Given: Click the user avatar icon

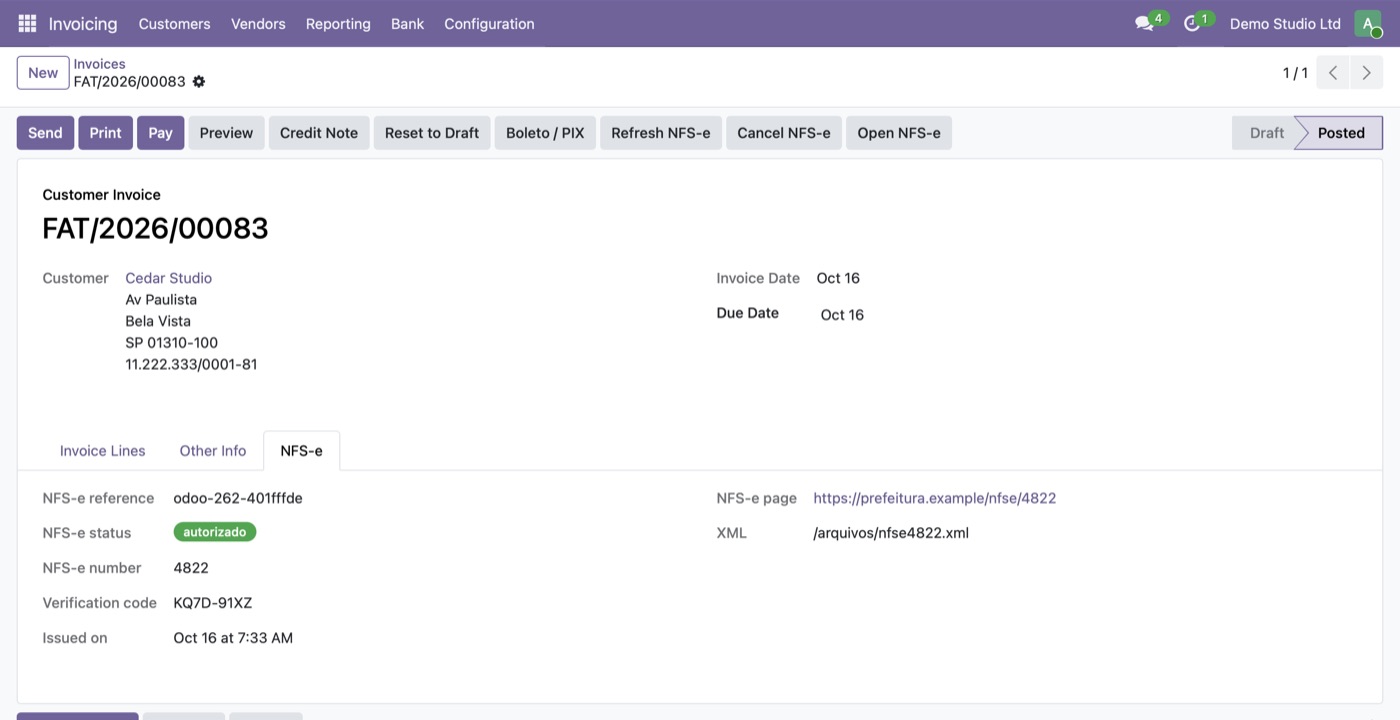Looking at the screenshot, I should coord(1367,23).
